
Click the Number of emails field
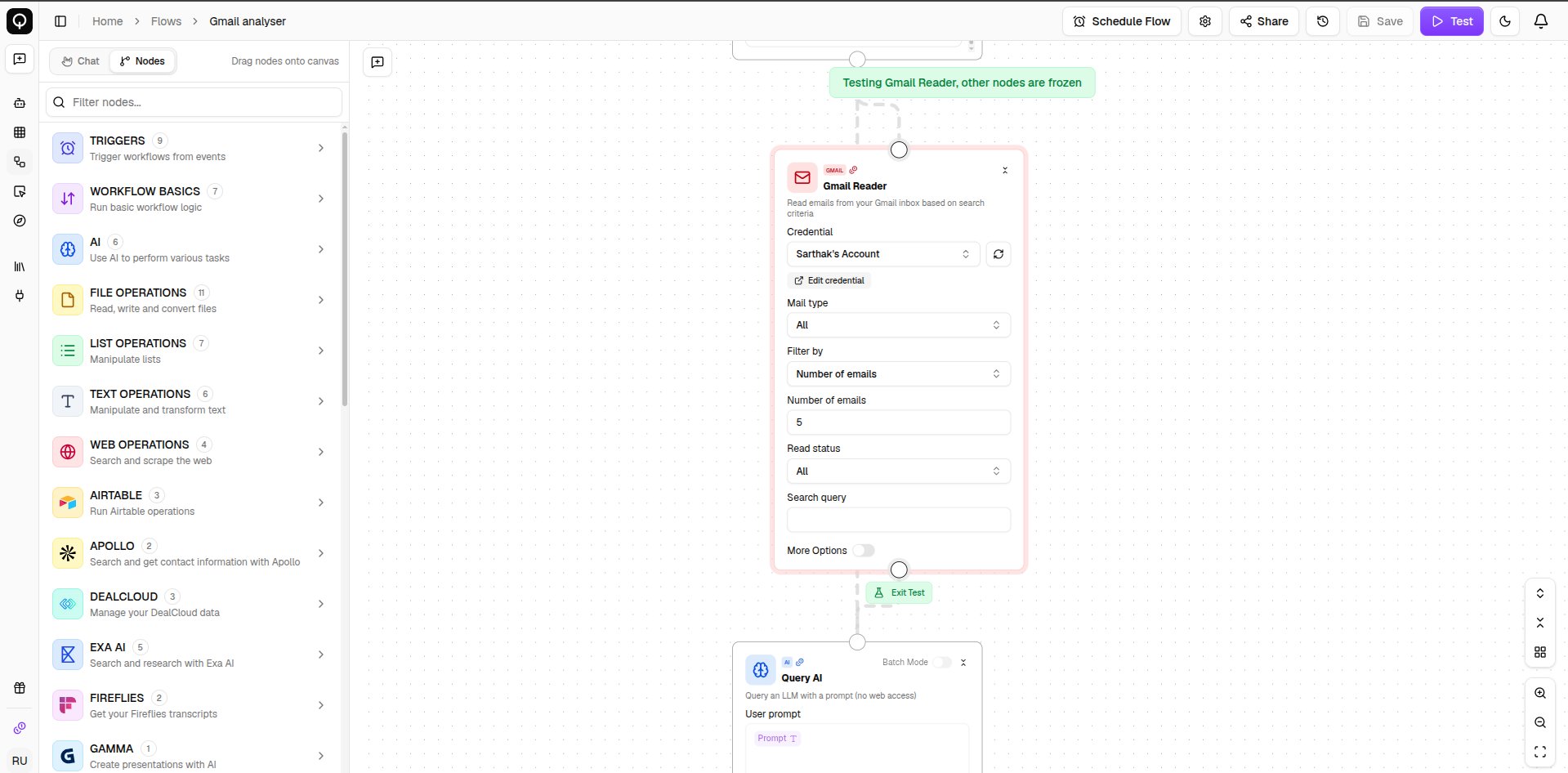pos(899,422)
